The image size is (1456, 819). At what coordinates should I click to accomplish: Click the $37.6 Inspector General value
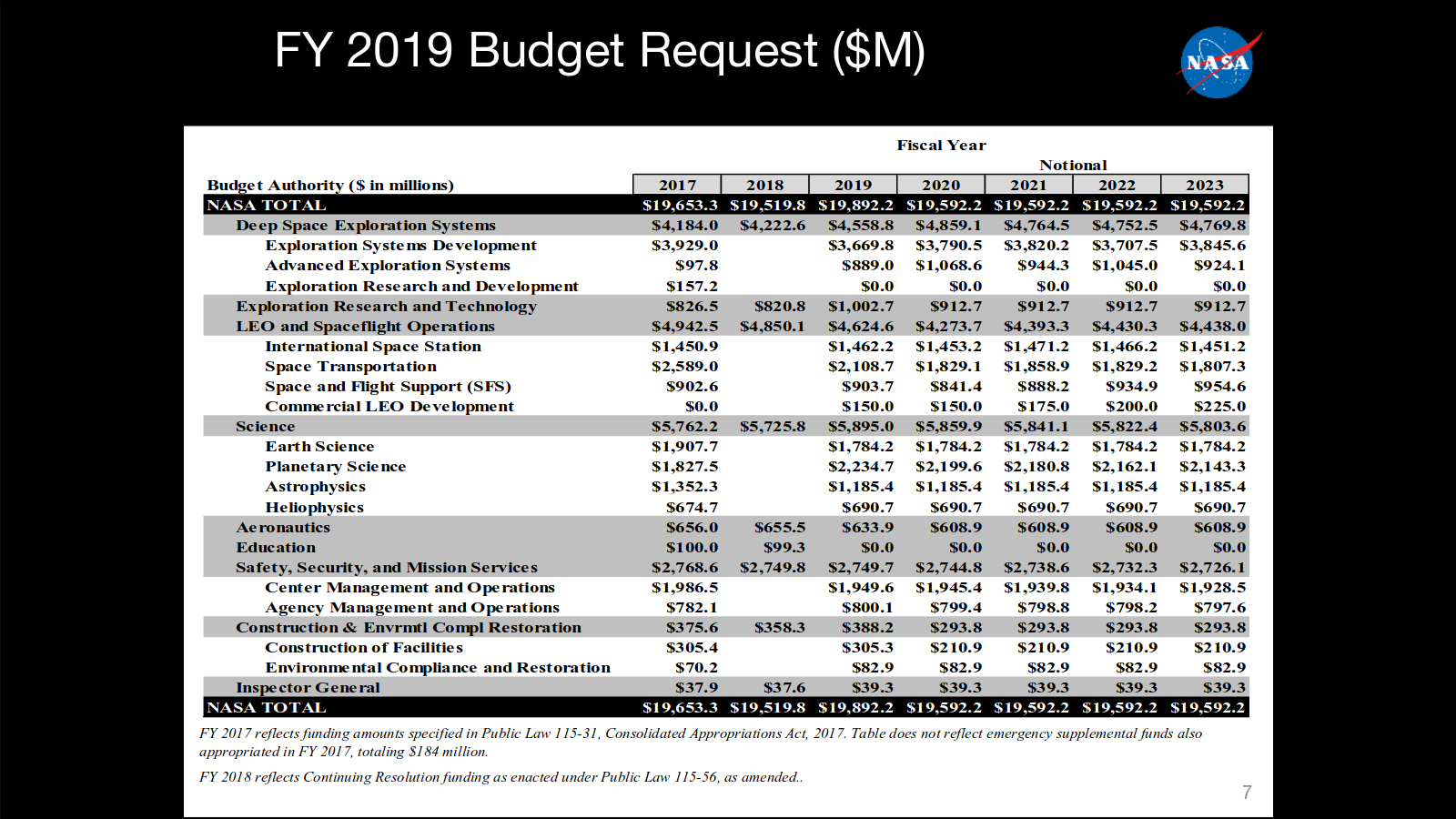pyautogui.click(x=784, y=687)
